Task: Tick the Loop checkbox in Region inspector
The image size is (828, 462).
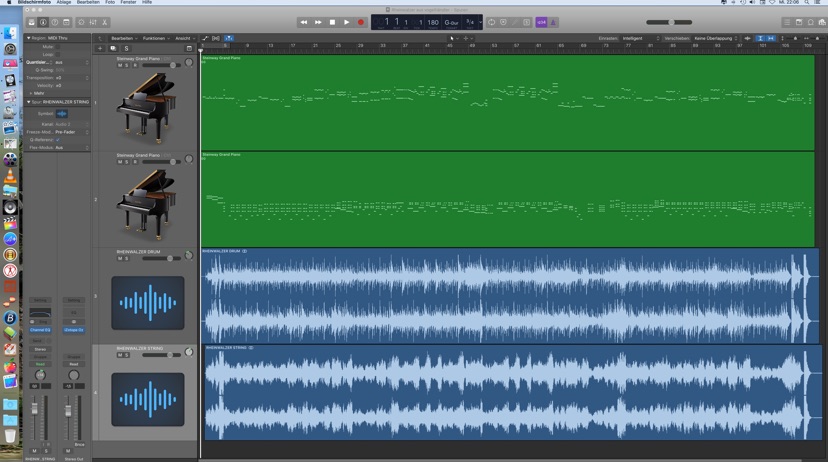Action: (58, 54)
